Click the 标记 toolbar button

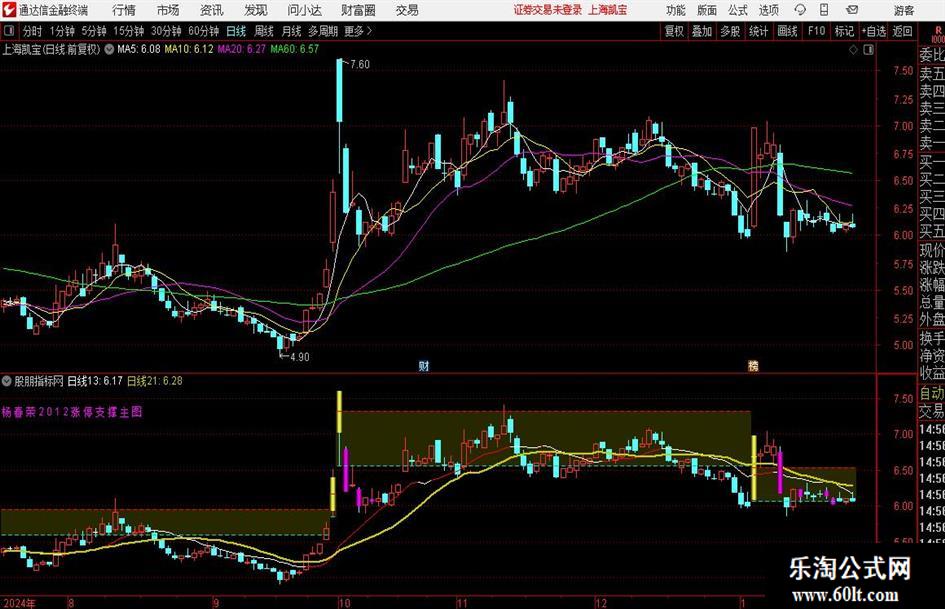click(x=844, y=31)
